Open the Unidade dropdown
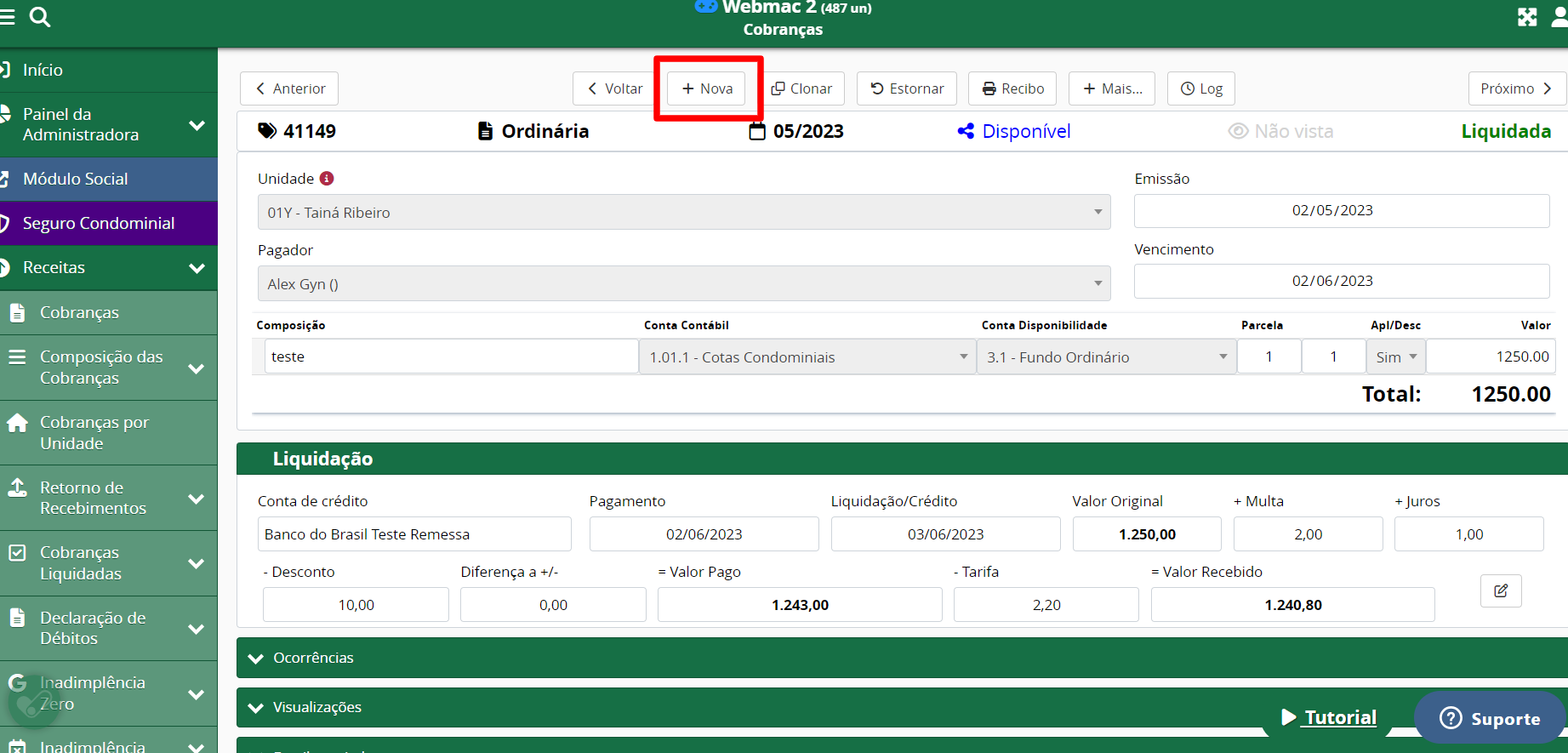 [683, 213]
